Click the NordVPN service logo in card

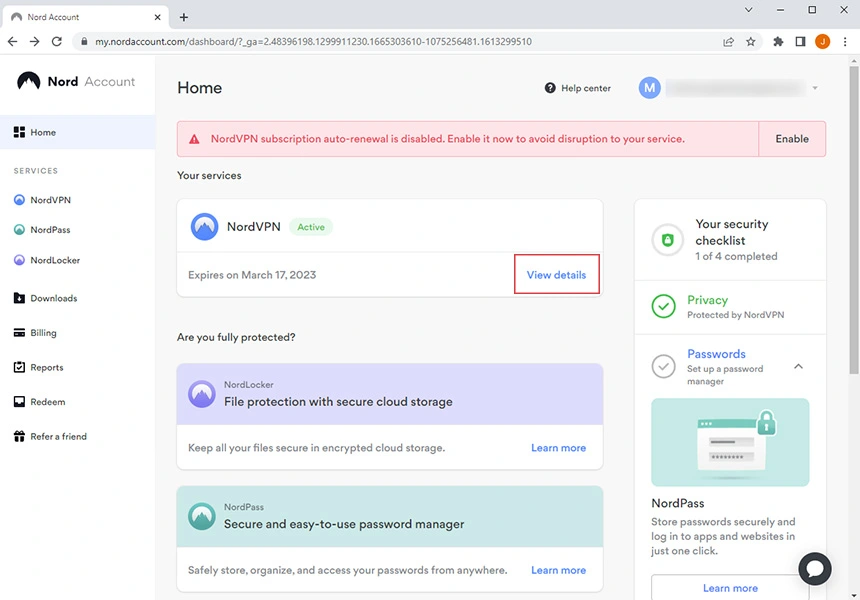204,227
